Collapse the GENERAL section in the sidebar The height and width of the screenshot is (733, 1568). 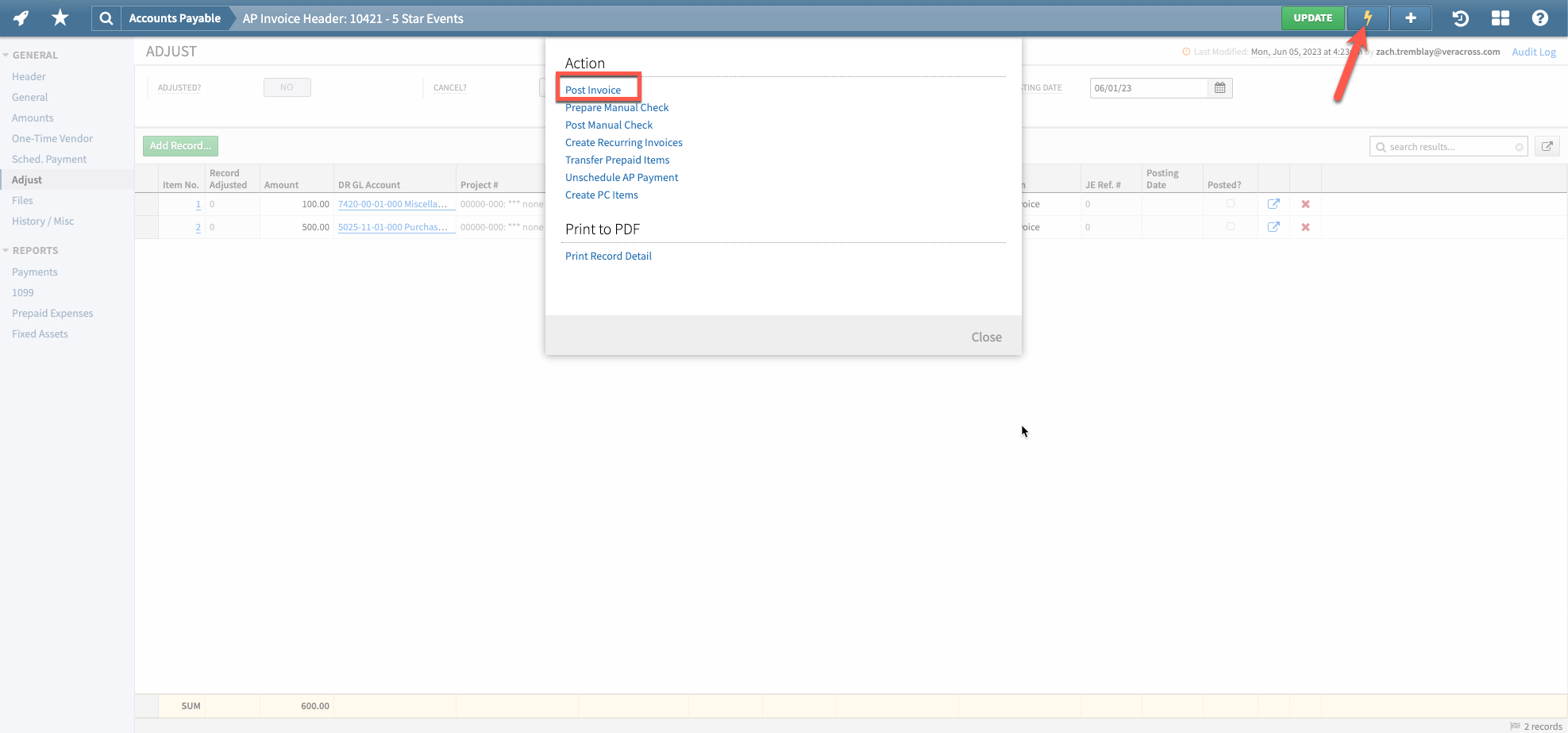click(6, 55)
